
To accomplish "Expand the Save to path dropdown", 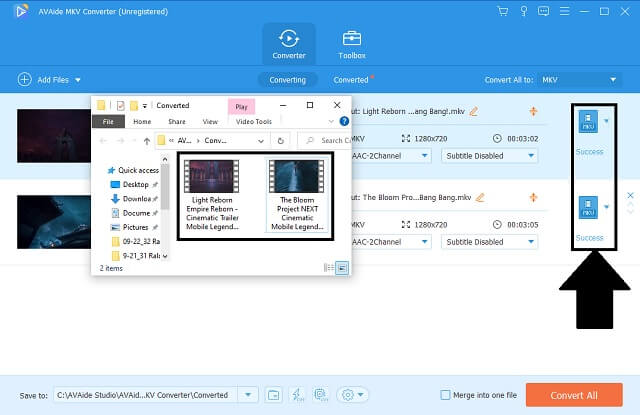I will (x=248, y=395).
